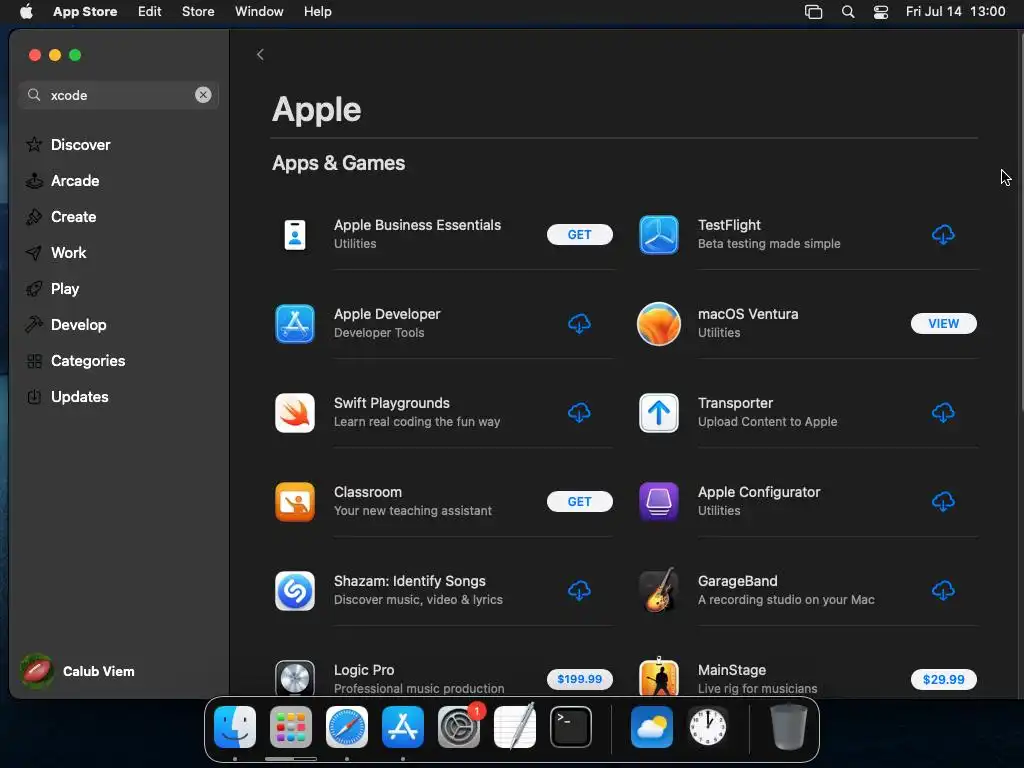Buy MainStage for $29.99

943,679
